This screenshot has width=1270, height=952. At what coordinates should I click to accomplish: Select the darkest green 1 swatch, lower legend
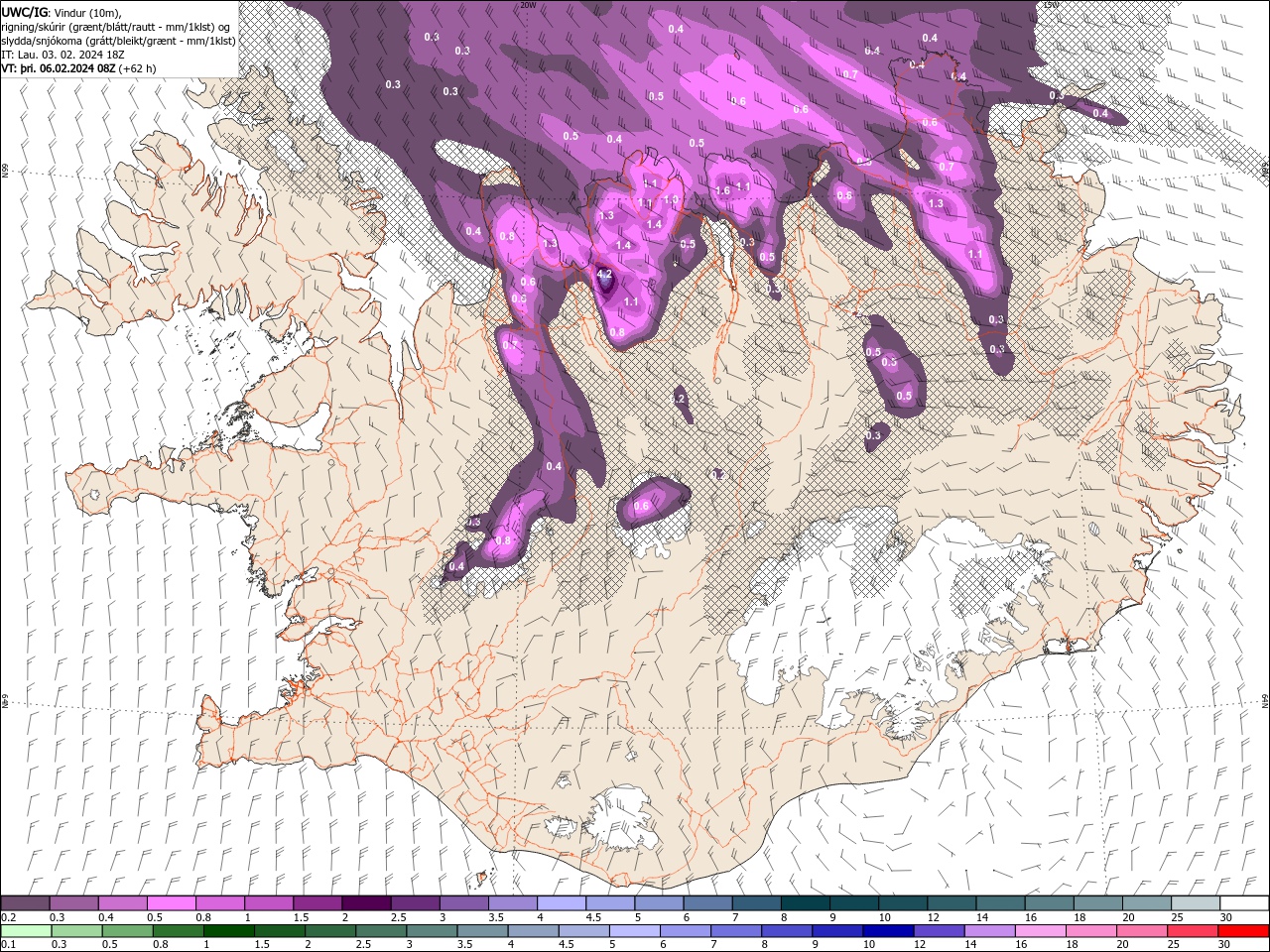(x=228, y=931)
